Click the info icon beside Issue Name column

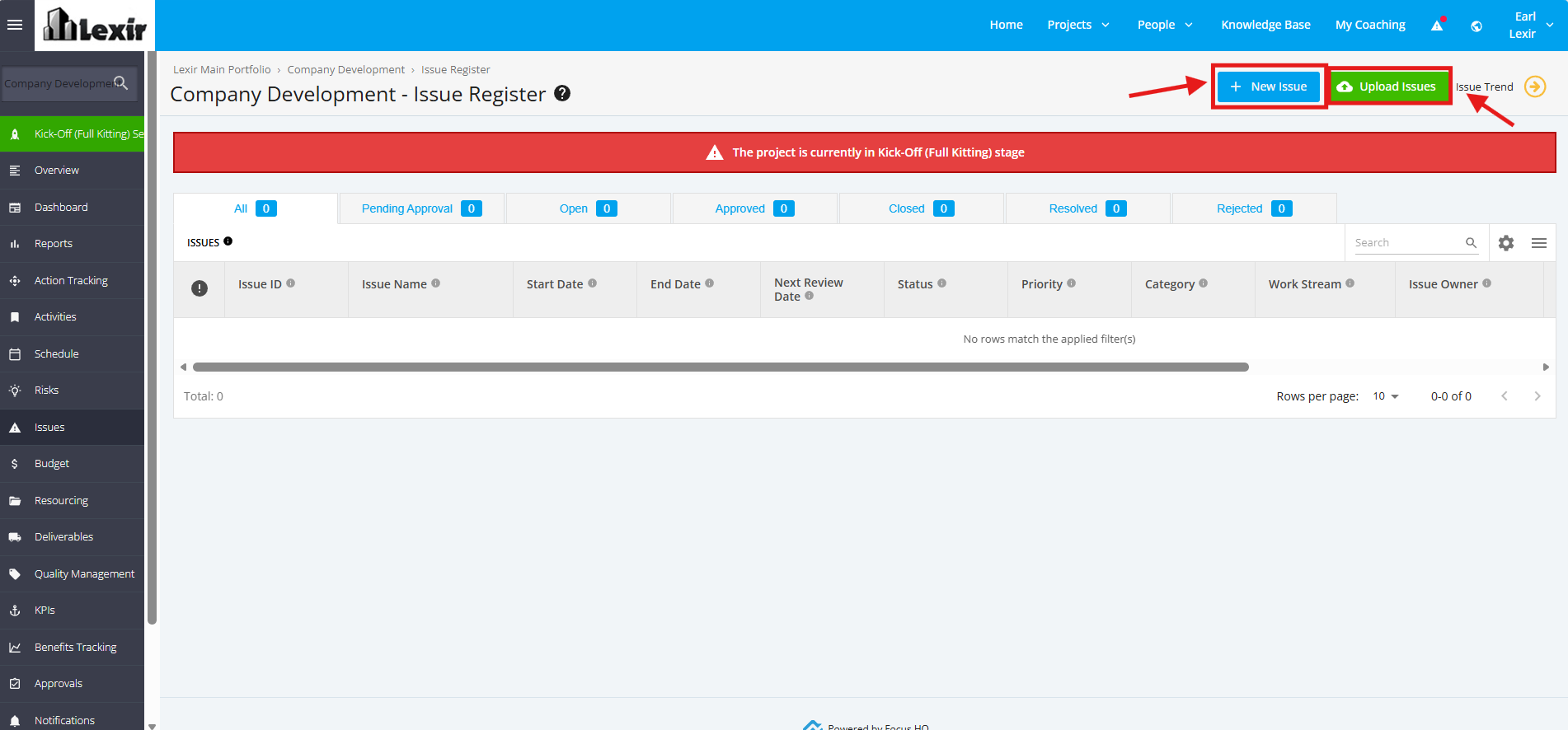click(x=436, y=283)
